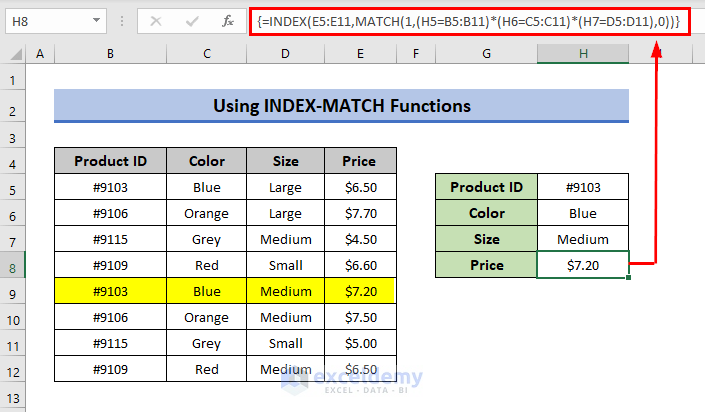The image size is (705, 412).
Task: Click the Enter formula checkmark icon
Action: pos(192,20)
